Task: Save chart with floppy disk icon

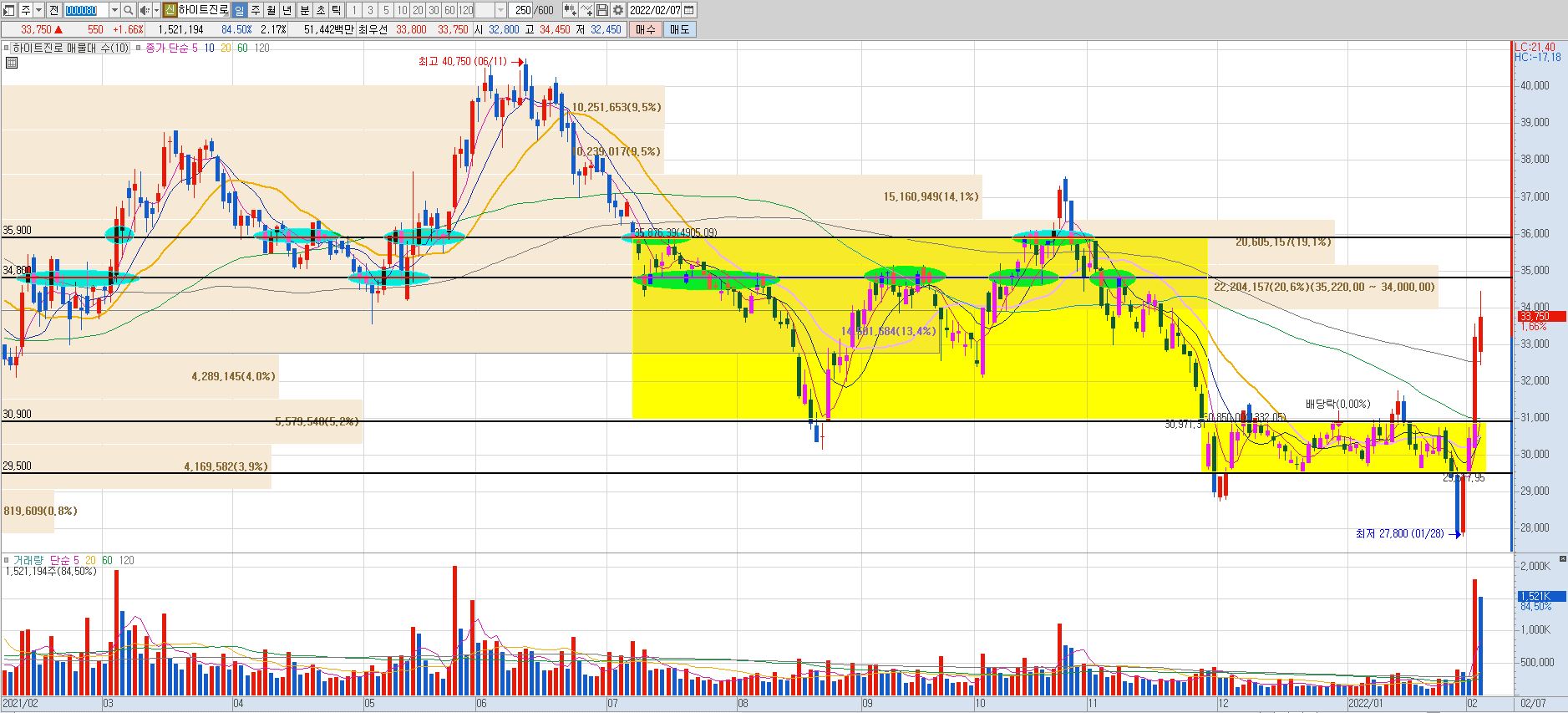Action: [601, 10]
